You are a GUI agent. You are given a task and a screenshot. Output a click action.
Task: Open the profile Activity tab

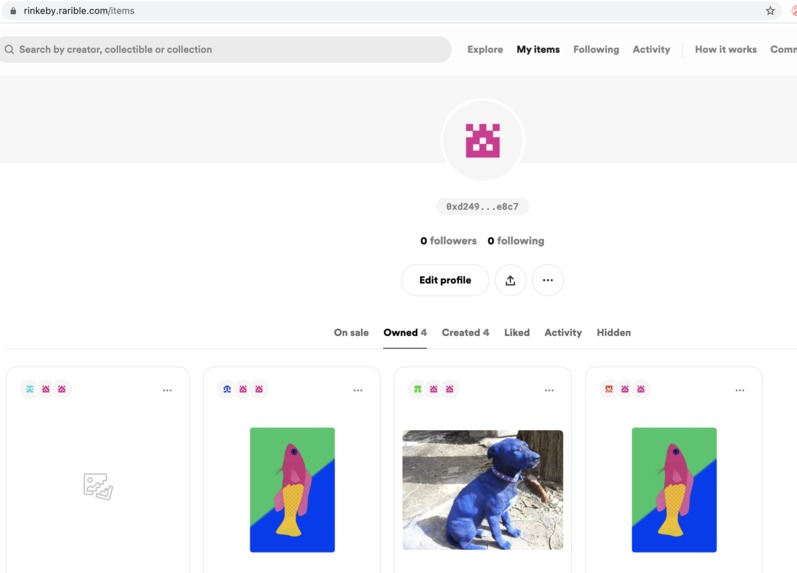(563, 333)
